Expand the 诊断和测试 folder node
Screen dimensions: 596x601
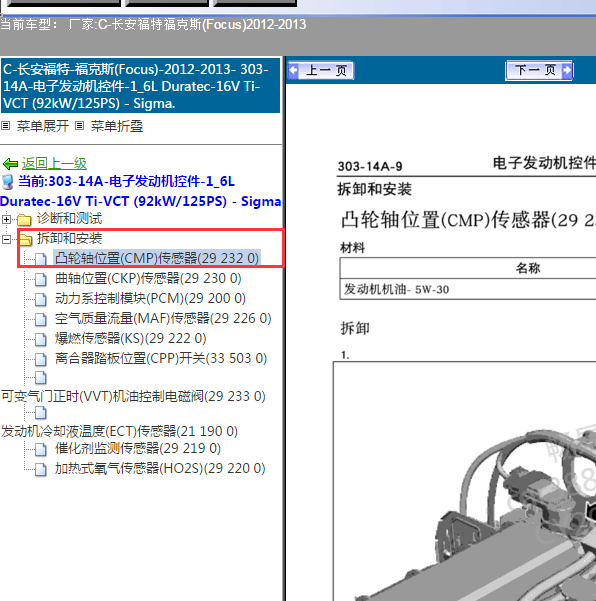pyautogui.click(x=6, y=219)
